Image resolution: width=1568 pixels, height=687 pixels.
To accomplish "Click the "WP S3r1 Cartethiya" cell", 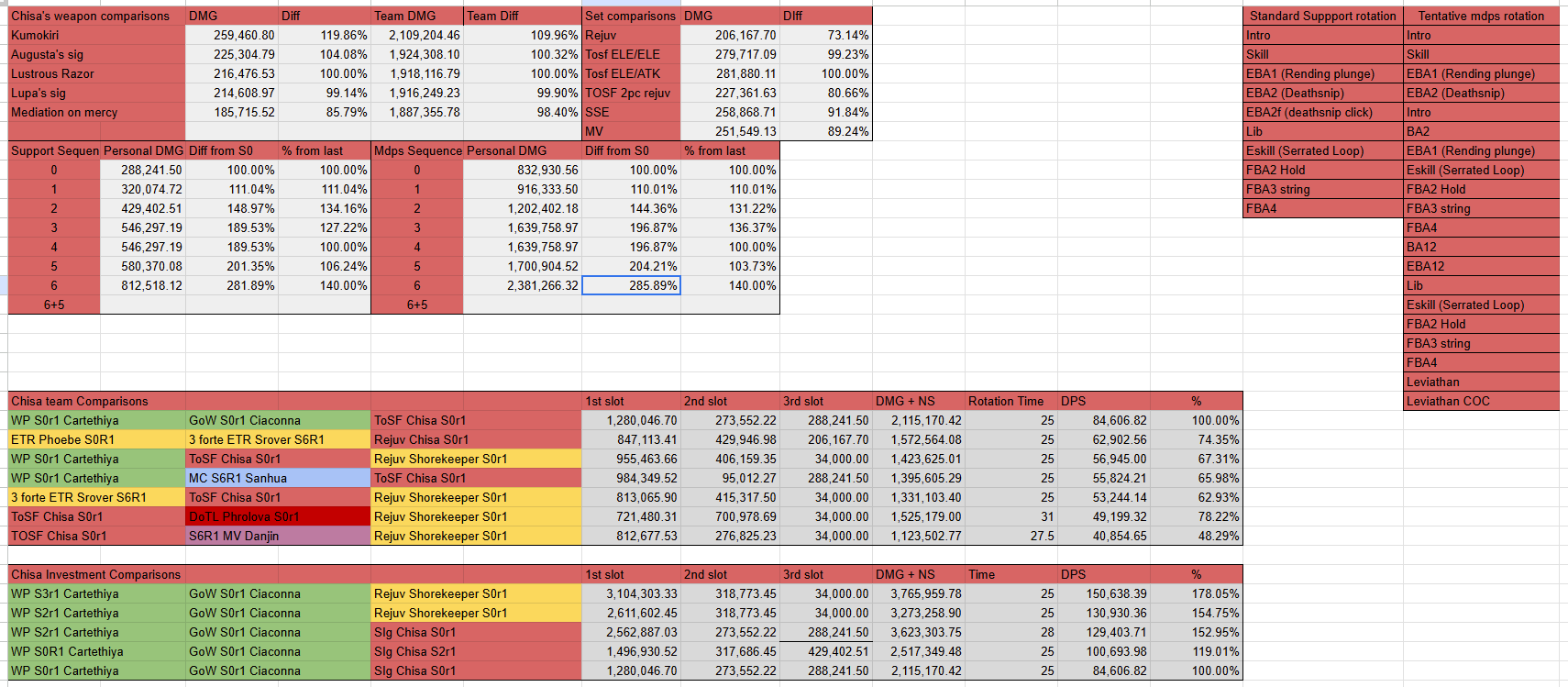I will pos(97,593).
